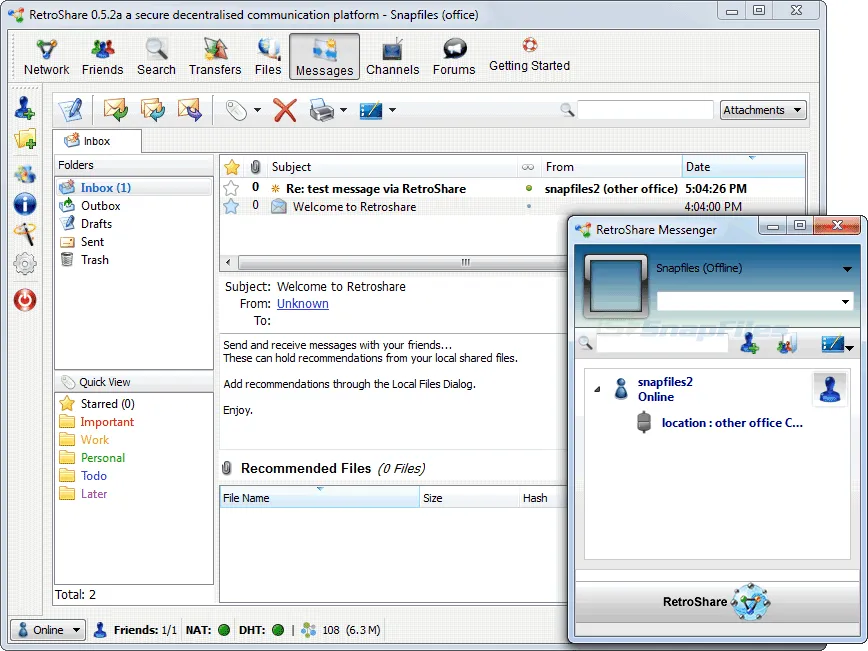
Task: Delete message with red X
Action: (285, 110)
